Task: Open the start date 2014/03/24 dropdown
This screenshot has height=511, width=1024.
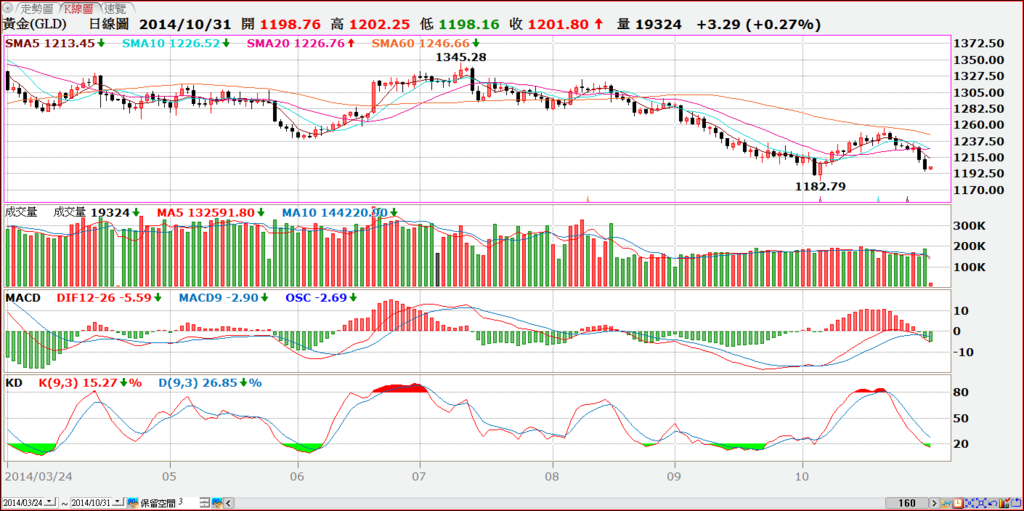Action: (x=50, y=503)
